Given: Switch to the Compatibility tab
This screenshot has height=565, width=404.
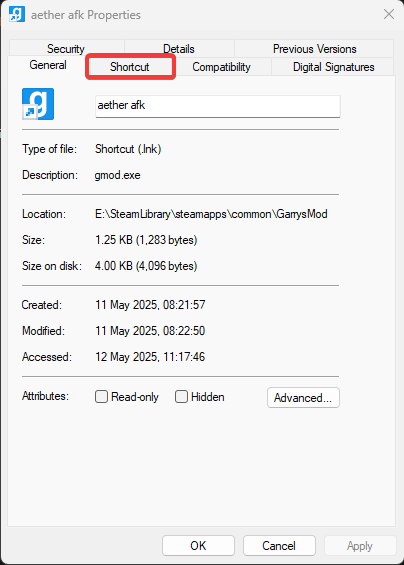Looking at the screenshot, I should [x=221, y=67].
